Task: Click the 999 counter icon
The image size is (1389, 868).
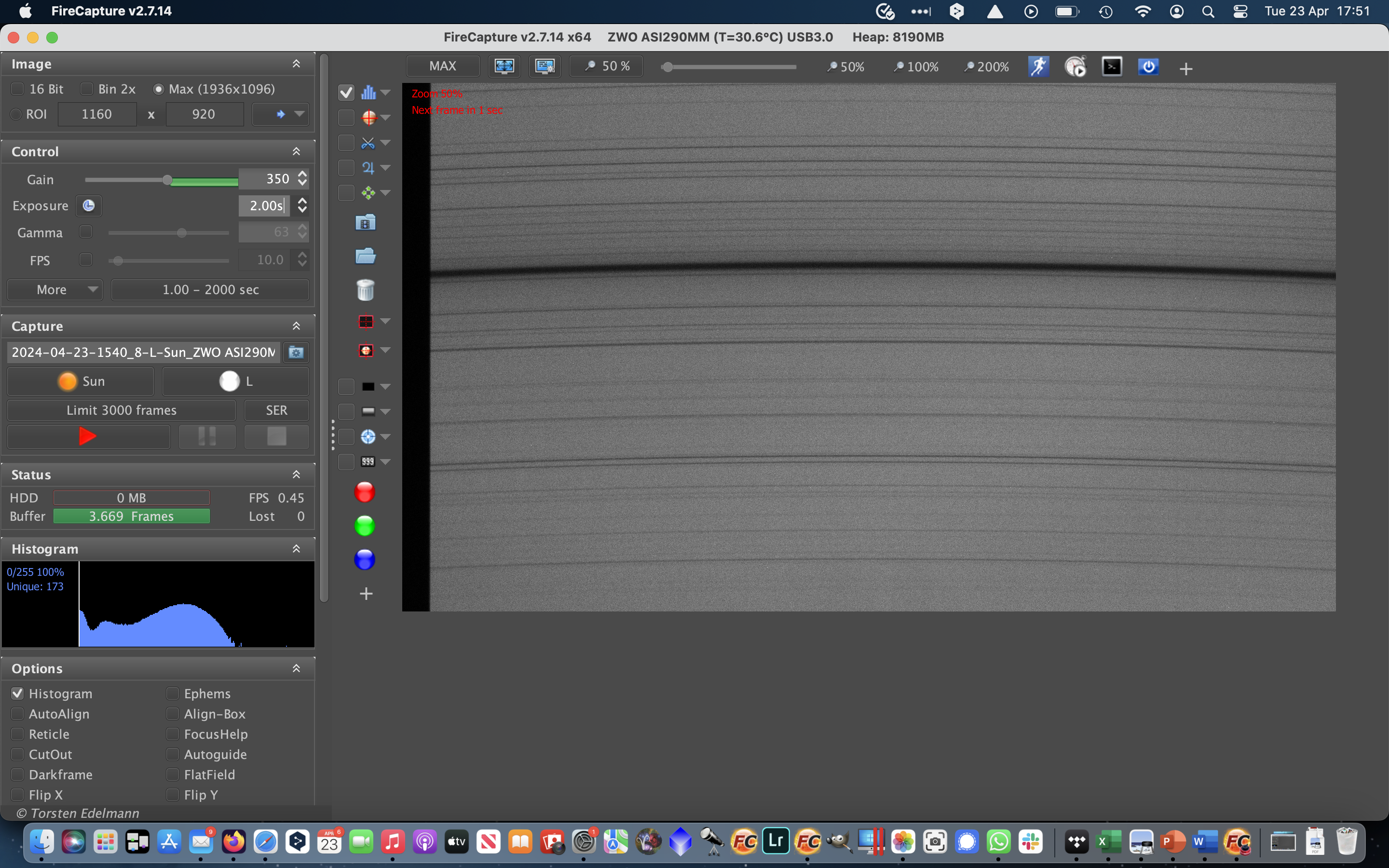Action: click(368, 461)
